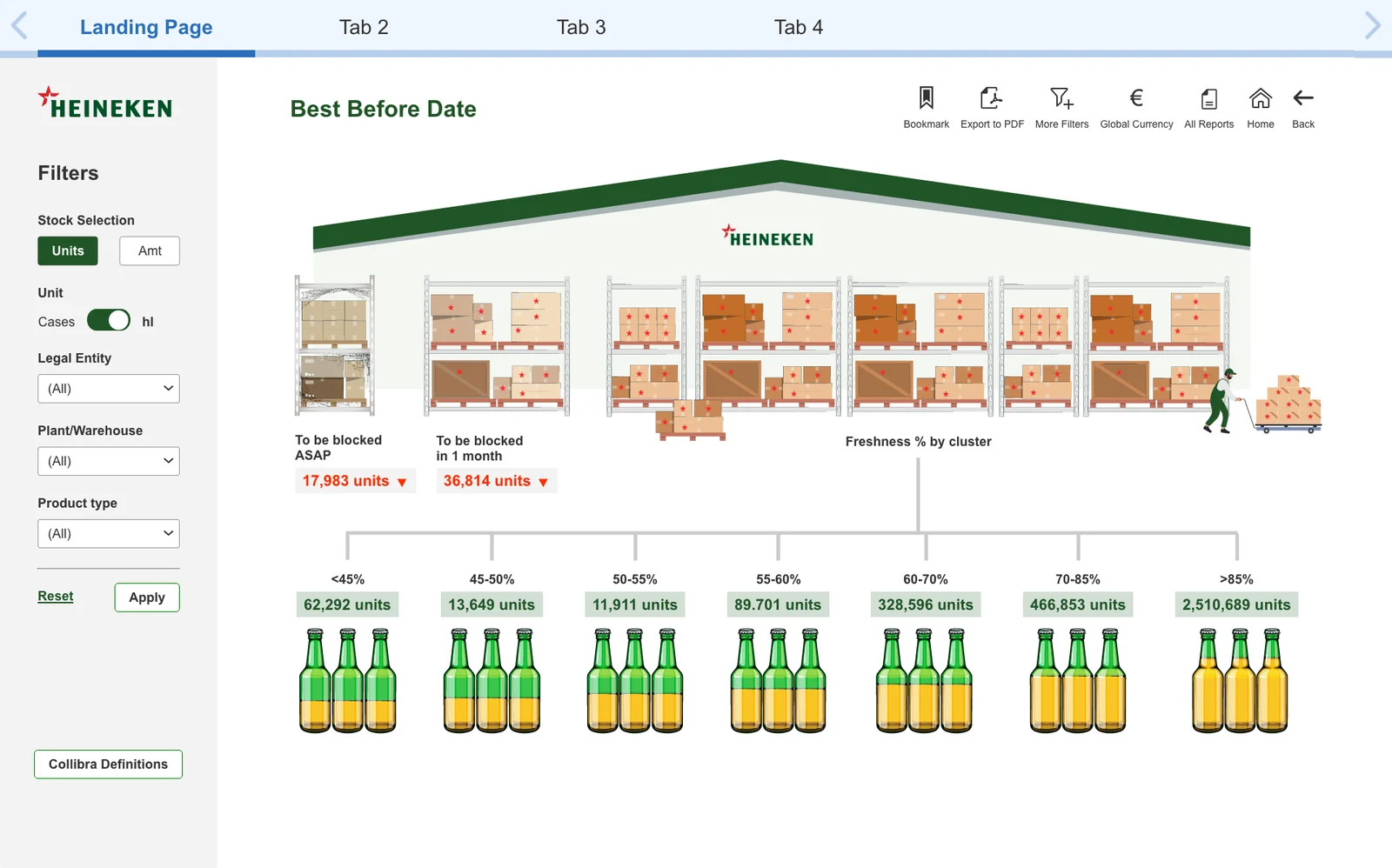Click the Apply button
1392x868 pixels.
pyautogui.click(x=147, y=598)
